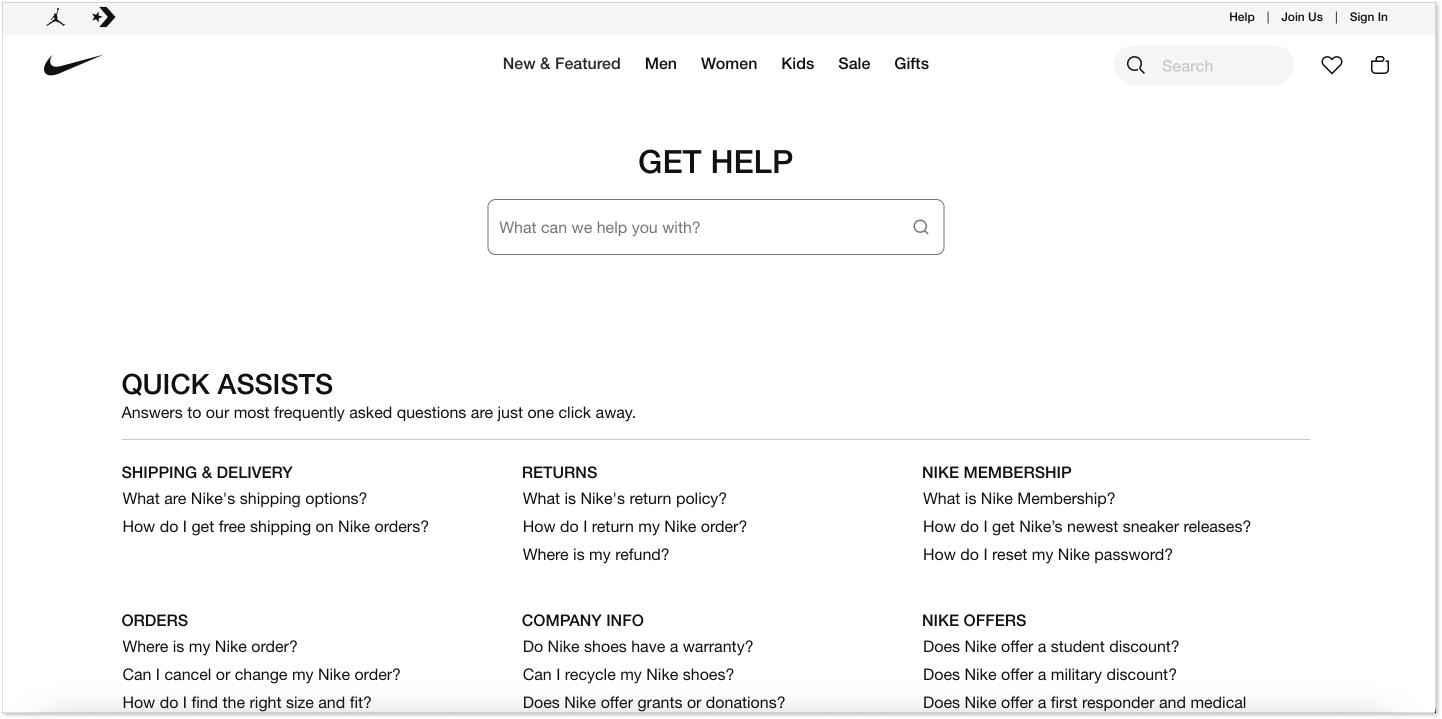Click the RETURNS section heading
The image size is (1442, 719).
coord(559,472)
